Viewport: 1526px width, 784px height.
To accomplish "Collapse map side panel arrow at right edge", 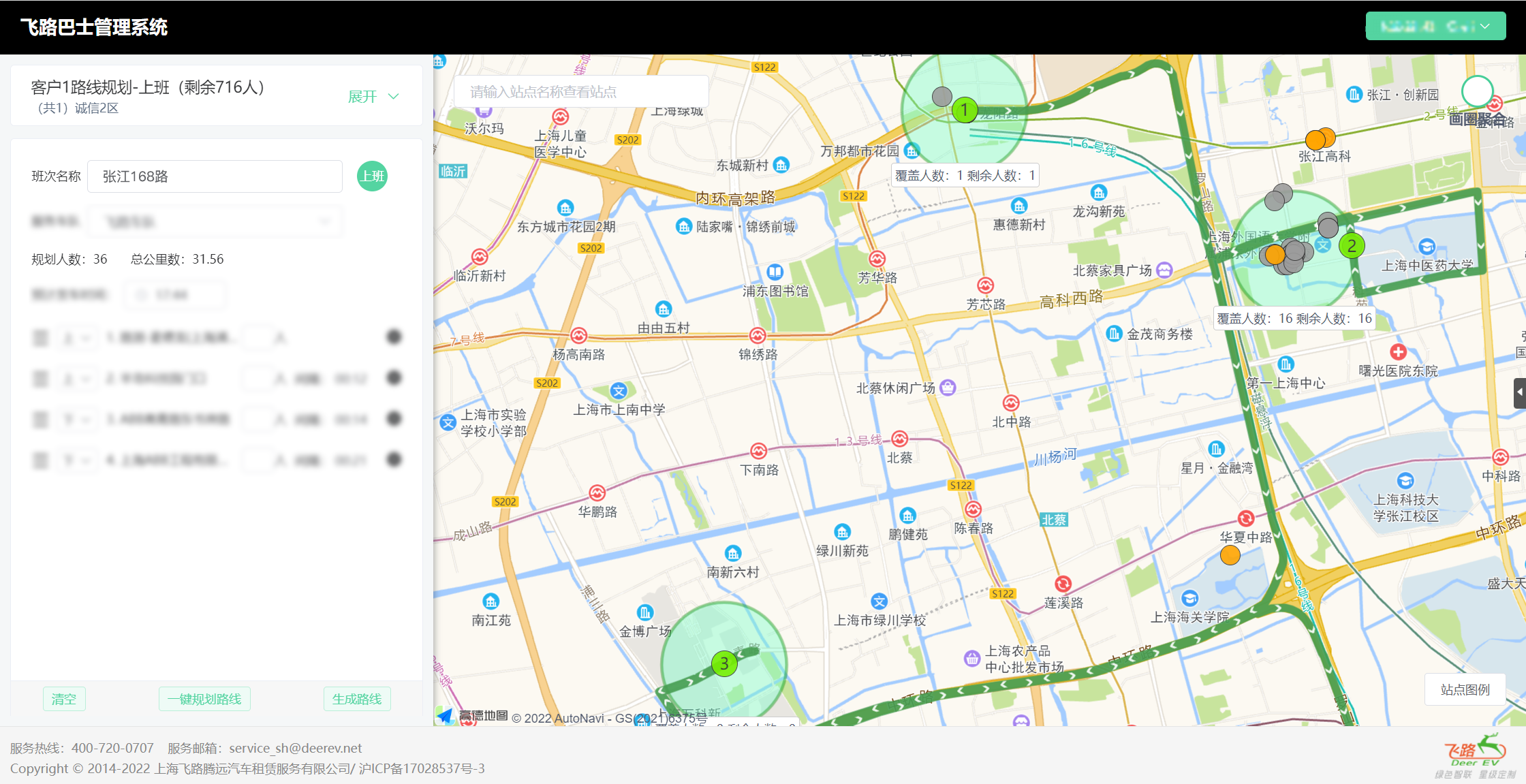I will point(1519,393).
